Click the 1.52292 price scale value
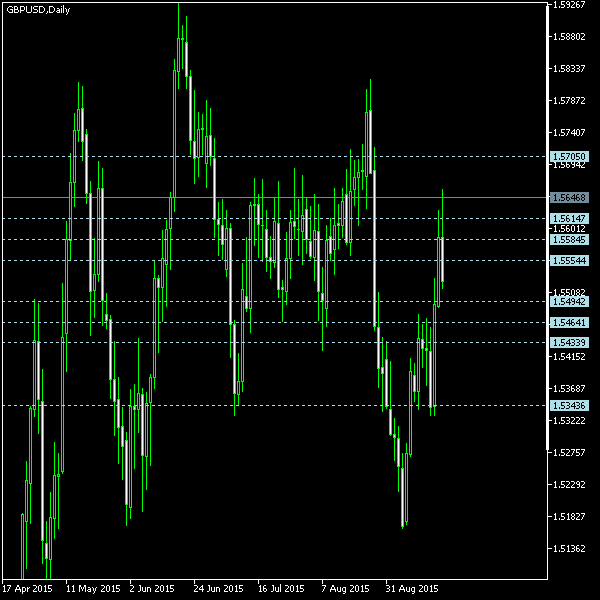The width and height of the screenshot is (600, 600). tap(569, 485)
